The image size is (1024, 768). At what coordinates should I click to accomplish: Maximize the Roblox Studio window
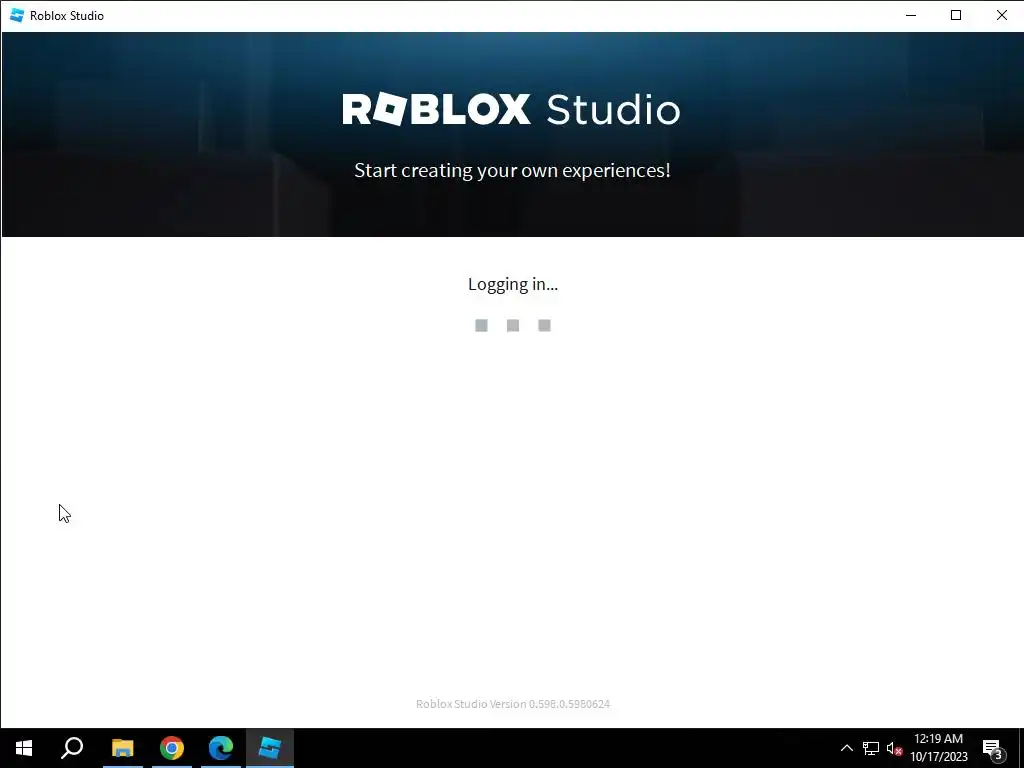(x=956, y=15)
